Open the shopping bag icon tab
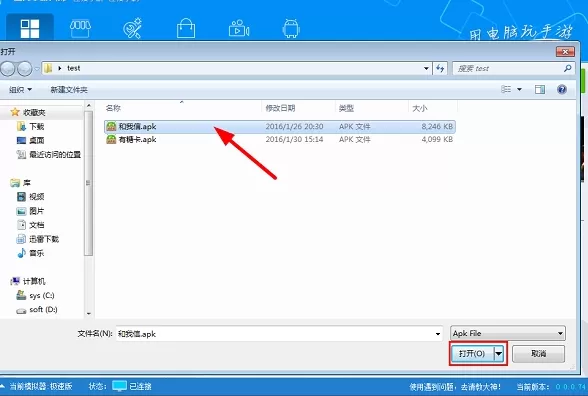588x396 pixels. click(186, 28)
